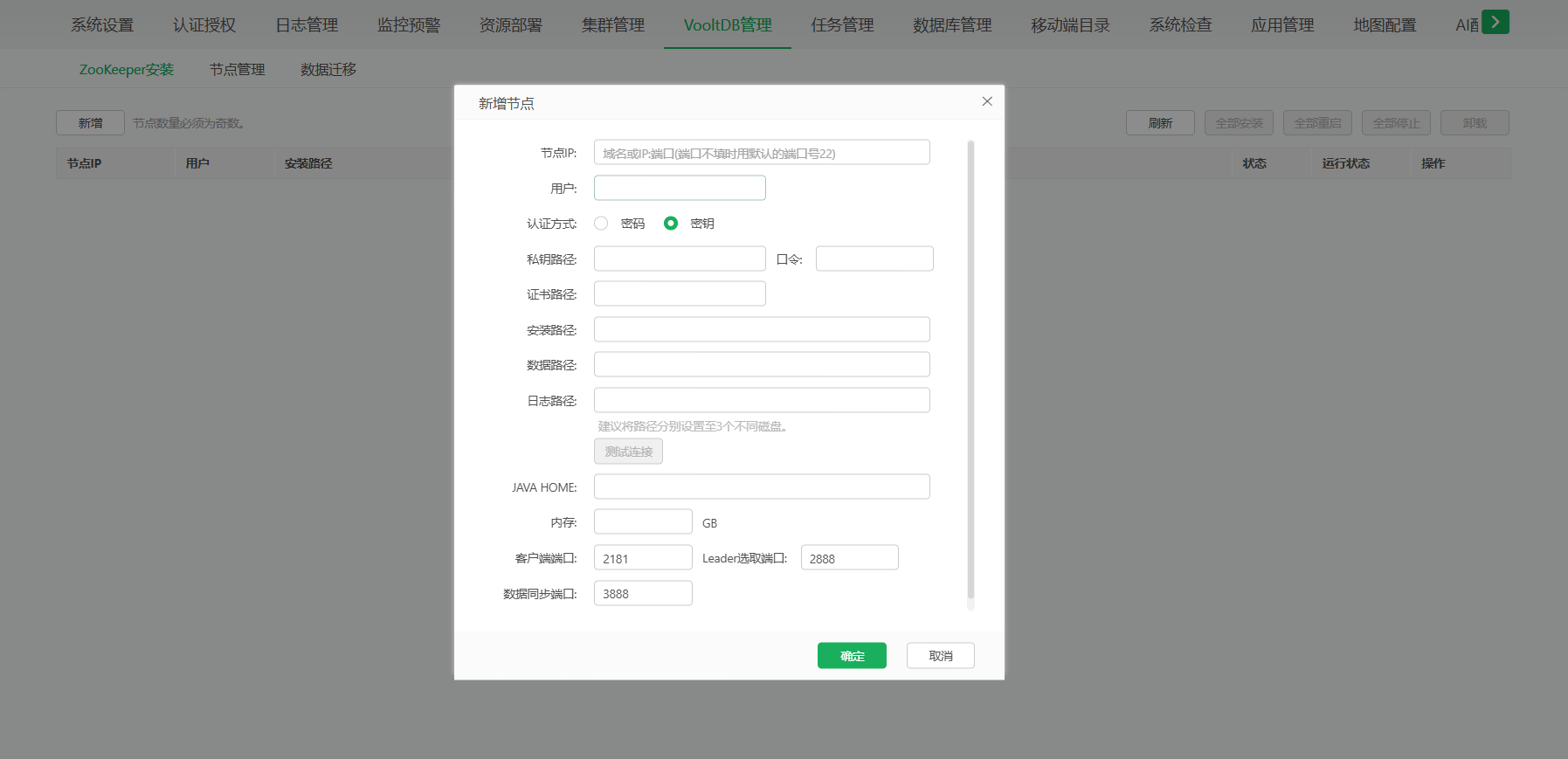Focus the 用户 input field
1568x759 pixels.
pyautogui.click(x=680, y=188)
